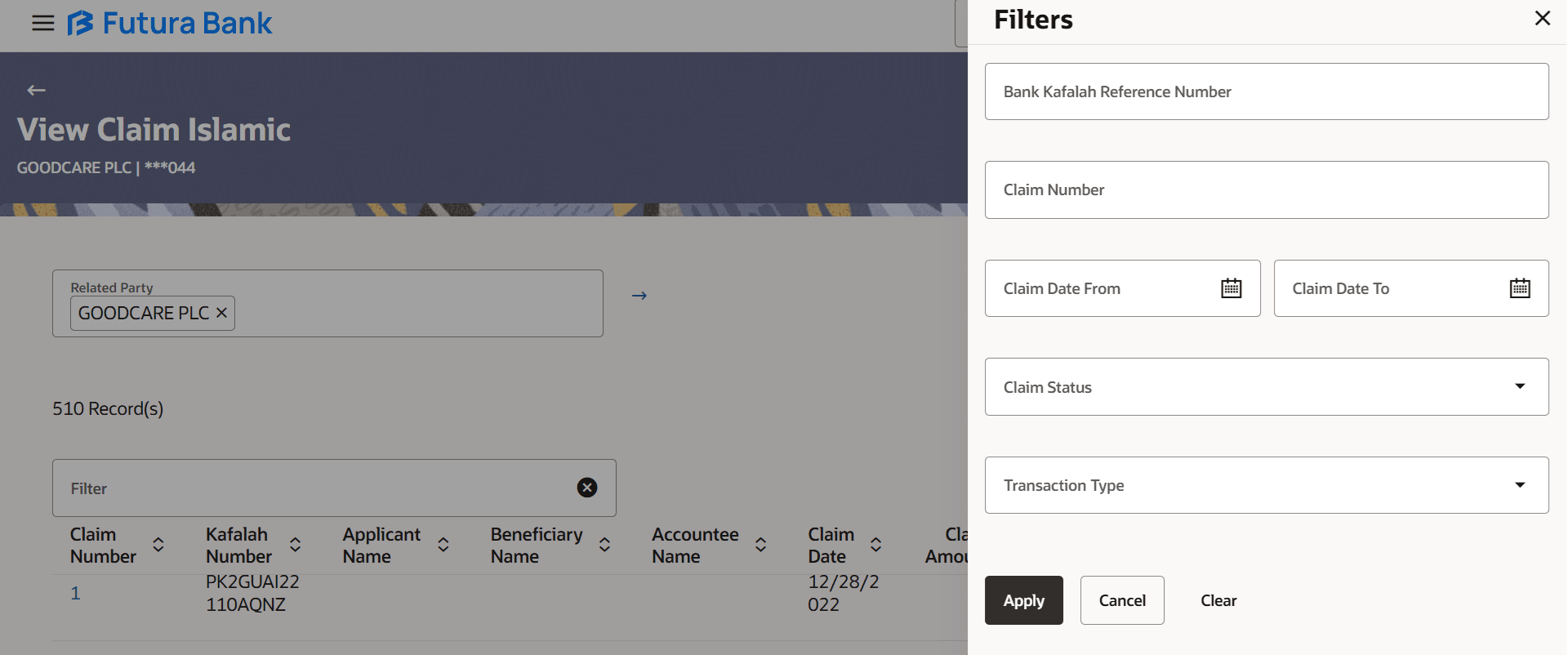1568x655 pixels.
Task: Click the Futura Bank logo
Action: pyautogui.click(x=170, y=23)
